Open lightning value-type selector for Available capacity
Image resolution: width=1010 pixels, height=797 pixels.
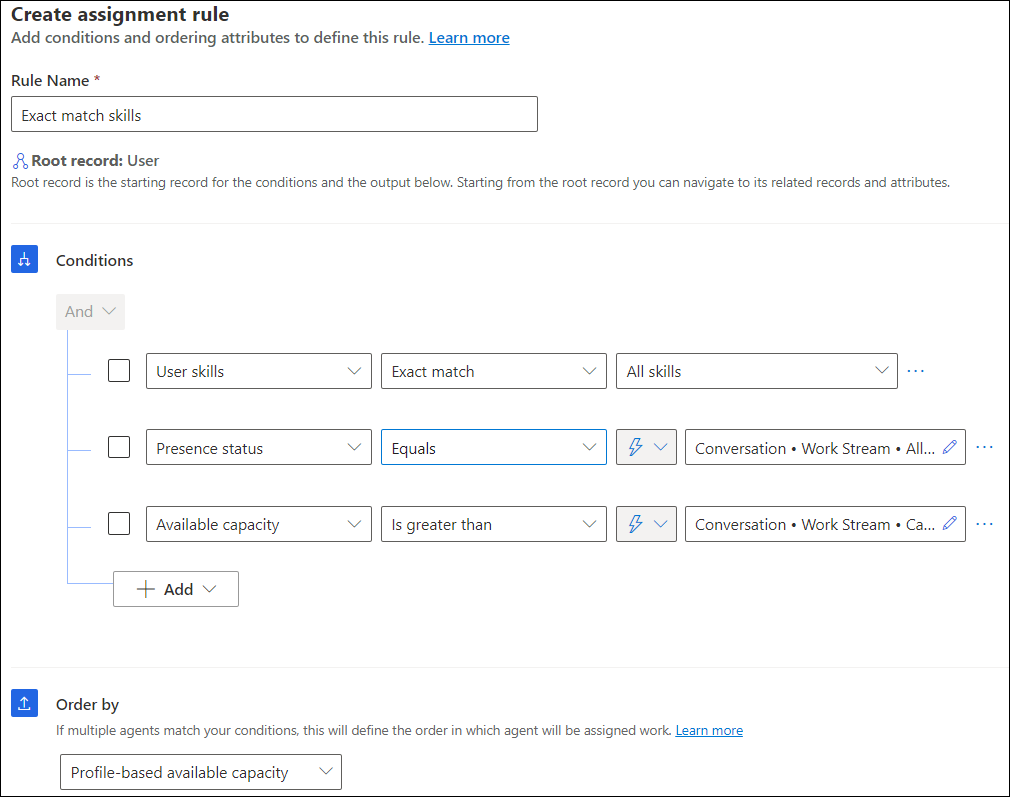click(x=646, y=524)
